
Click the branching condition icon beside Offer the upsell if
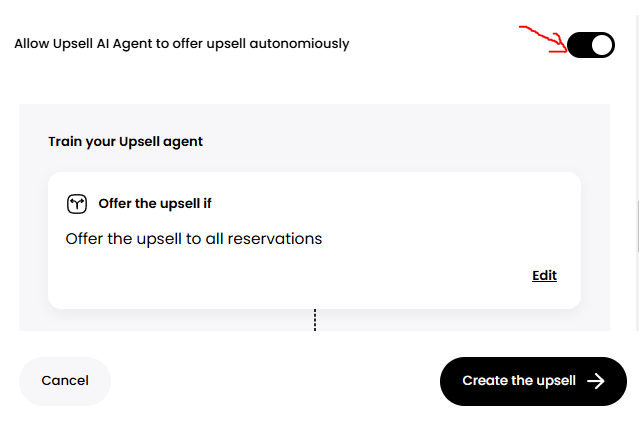click(77, 204)
